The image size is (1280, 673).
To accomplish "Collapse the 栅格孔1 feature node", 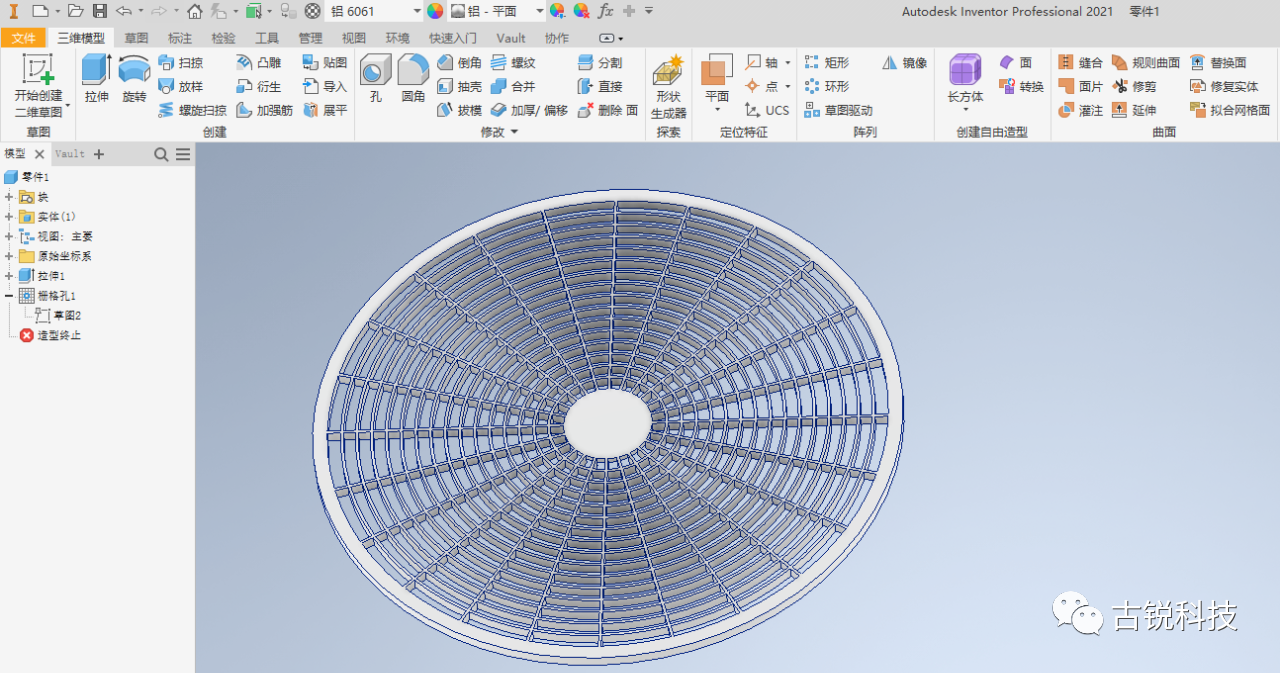I will (9, 296).
